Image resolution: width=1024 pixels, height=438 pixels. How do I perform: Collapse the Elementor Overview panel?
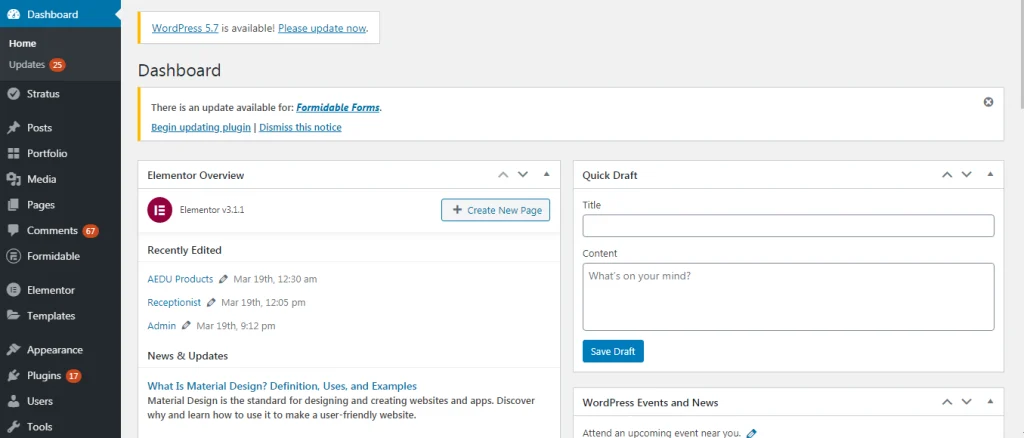[547, 174]
